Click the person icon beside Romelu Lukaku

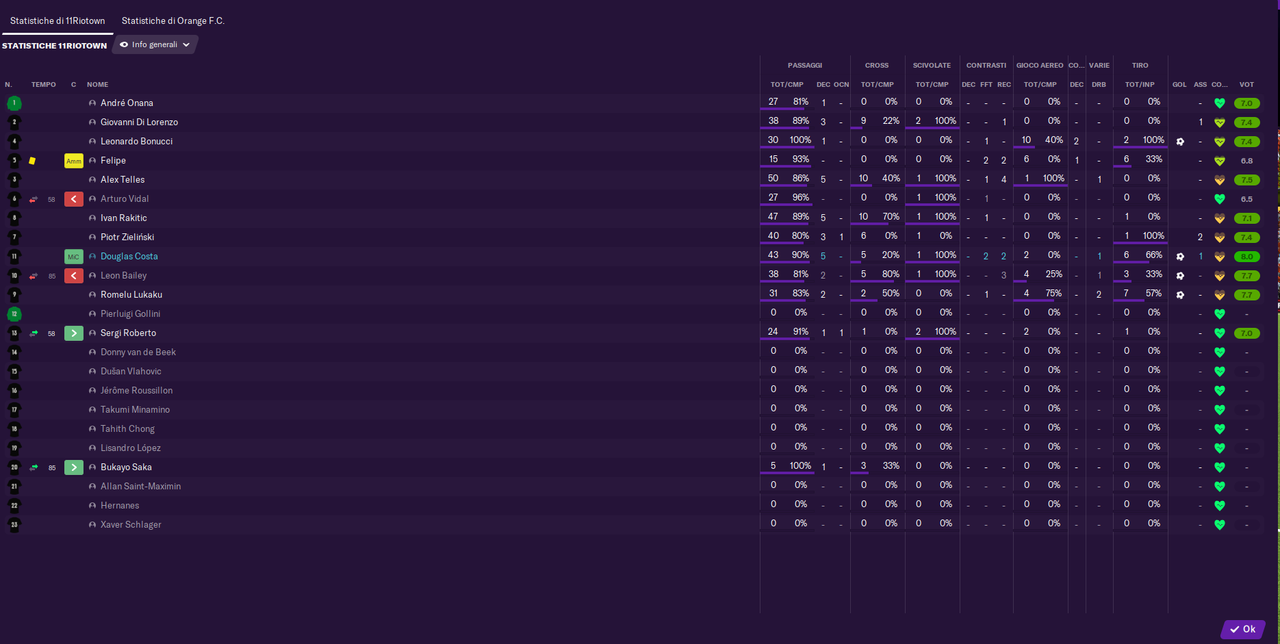point(93,295)
